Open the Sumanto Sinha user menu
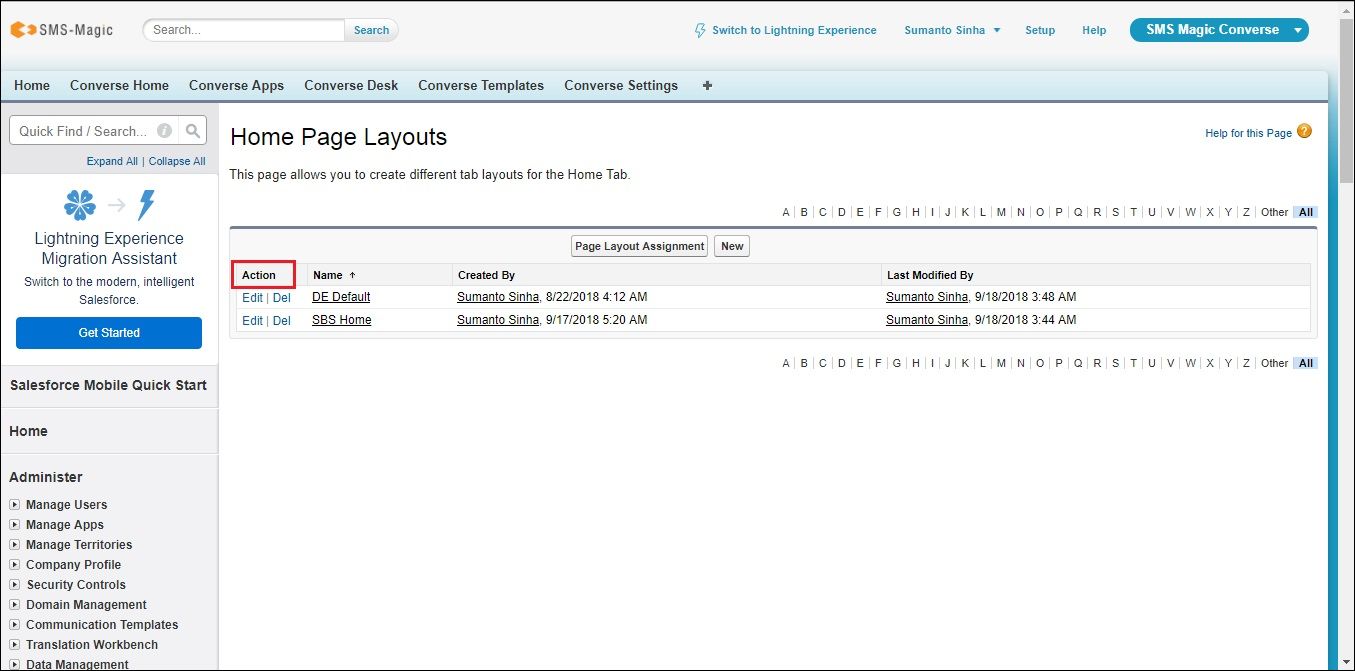 pyautogui.click(x=952, y=30)
